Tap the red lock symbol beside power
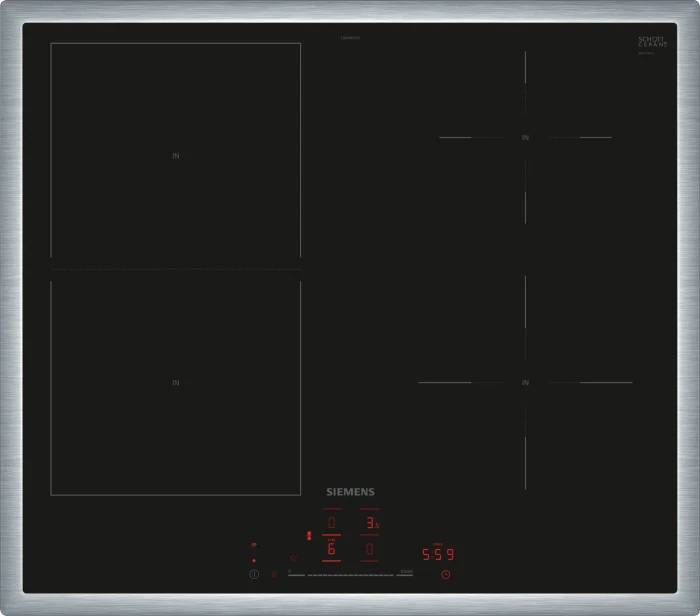 [275, 574]
